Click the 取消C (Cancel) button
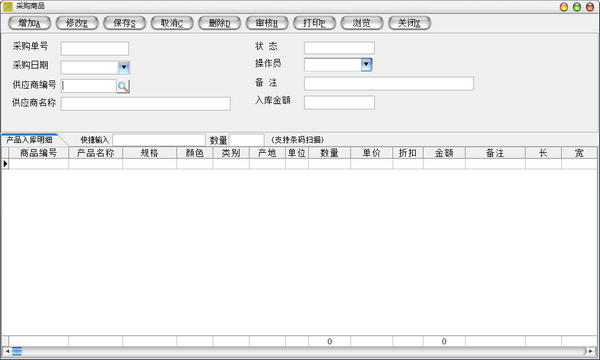Viewport: 600px width, 360px height. point(172,23)
